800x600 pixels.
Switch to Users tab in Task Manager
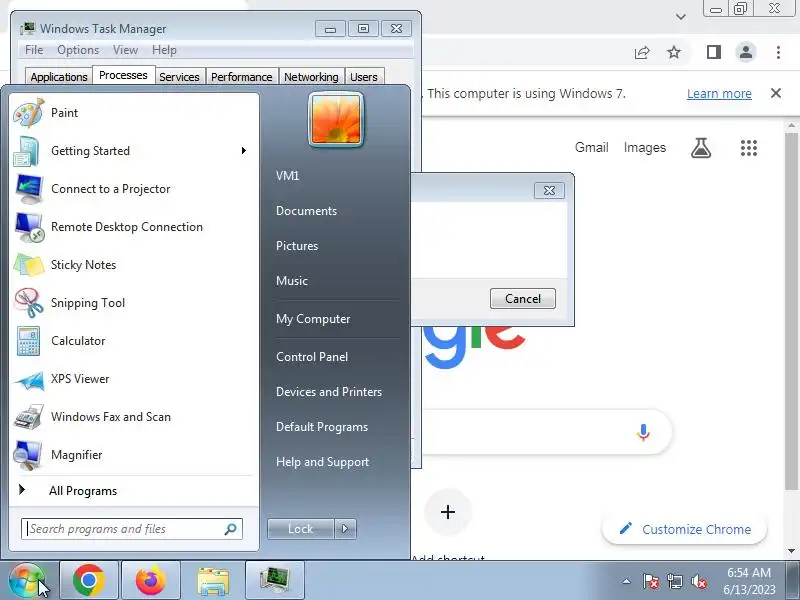point(364,77)
